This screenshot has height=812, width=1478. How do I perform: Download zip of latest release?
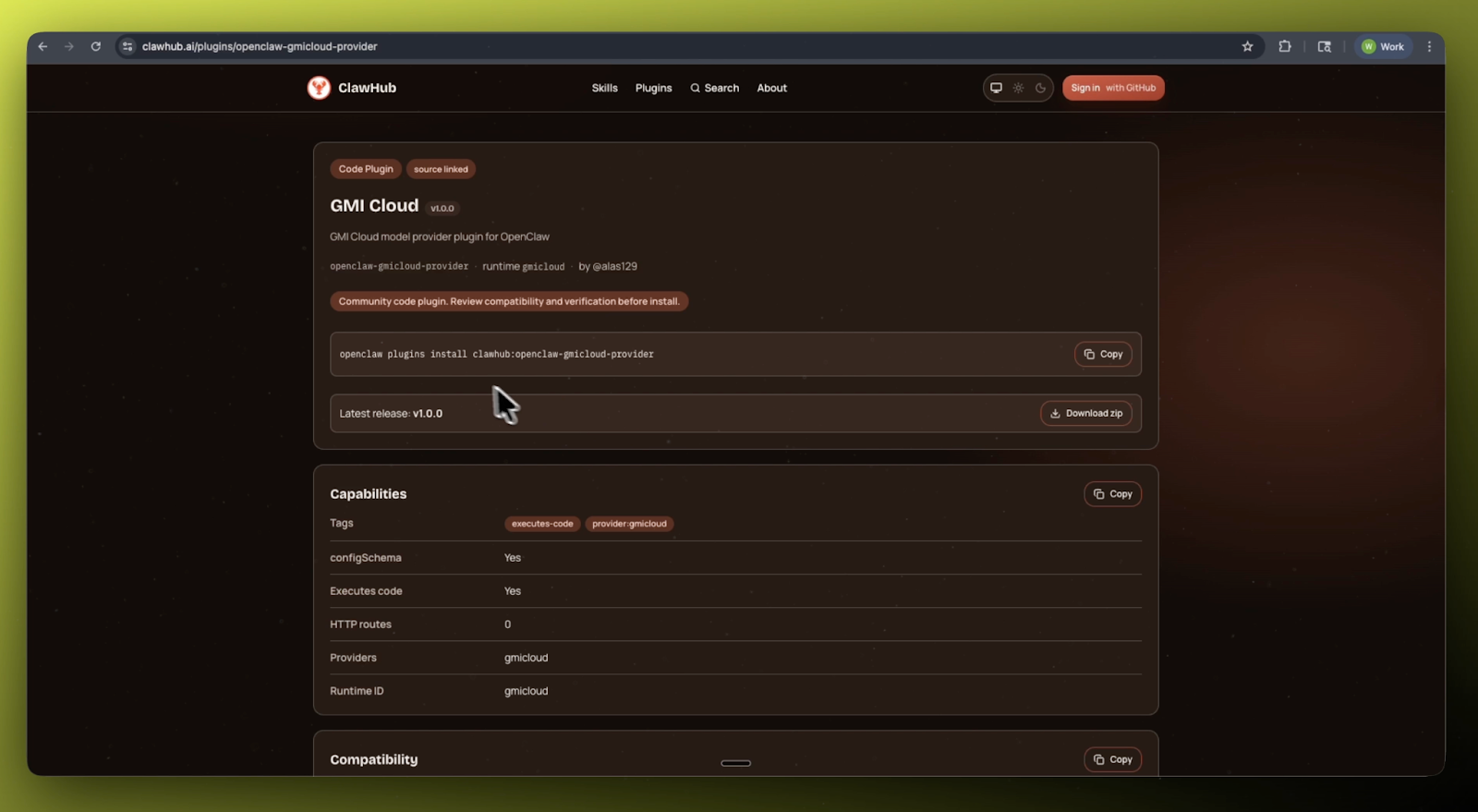point(1085,413)
